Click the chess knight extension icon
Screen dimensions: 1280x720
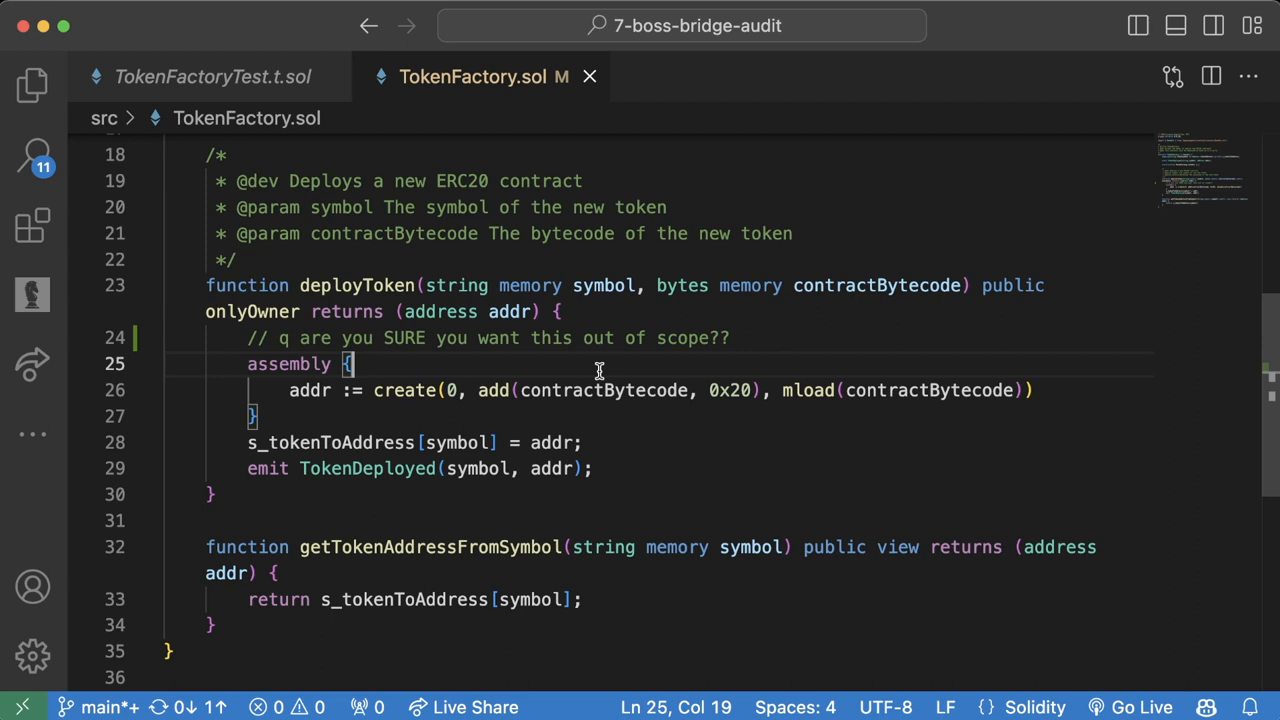(x=32, y=293)
